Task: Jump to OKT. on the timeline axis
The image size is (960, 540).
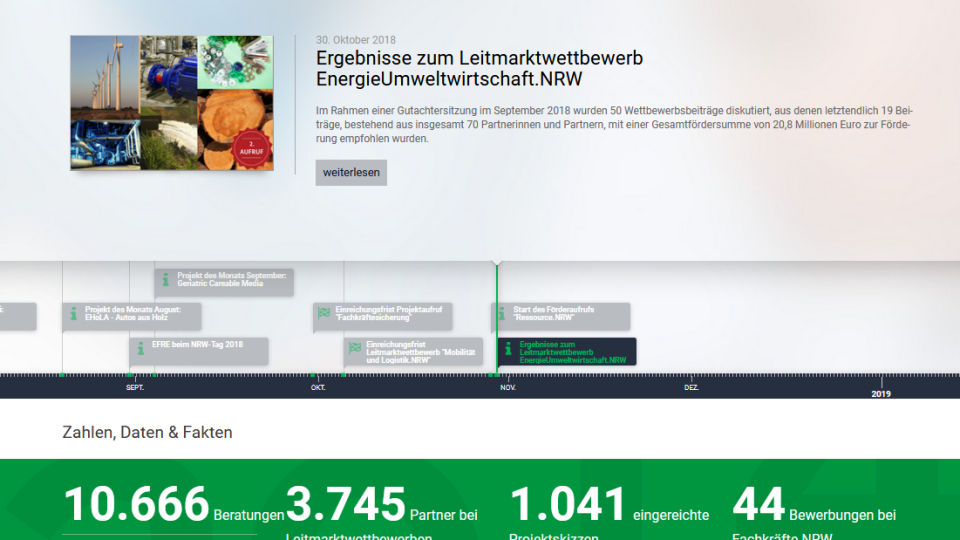Action: coord(318,388)
